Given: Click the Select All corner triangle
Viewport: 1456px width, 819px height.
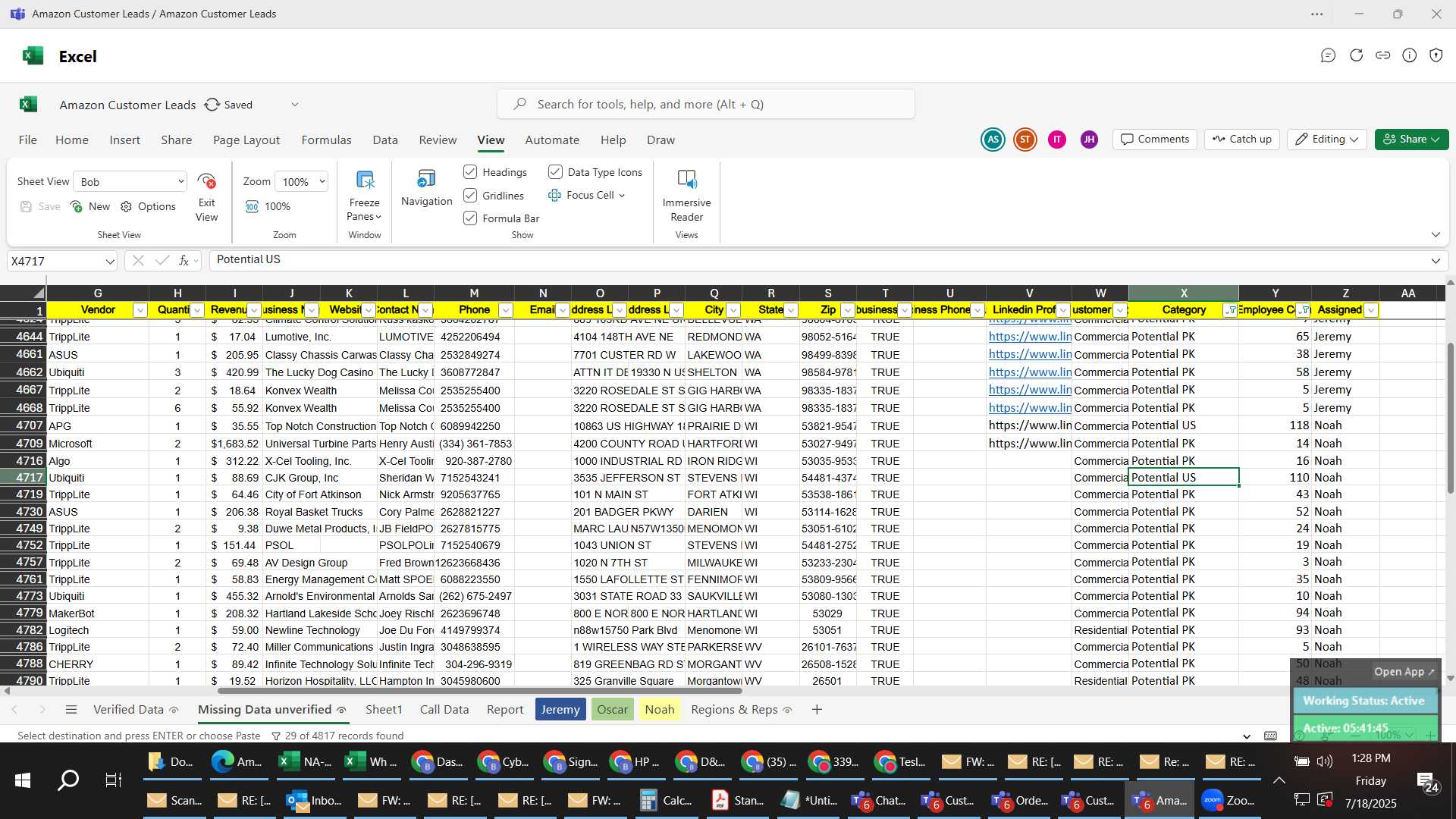Looking at the screenshot, I should pos(38,293).
